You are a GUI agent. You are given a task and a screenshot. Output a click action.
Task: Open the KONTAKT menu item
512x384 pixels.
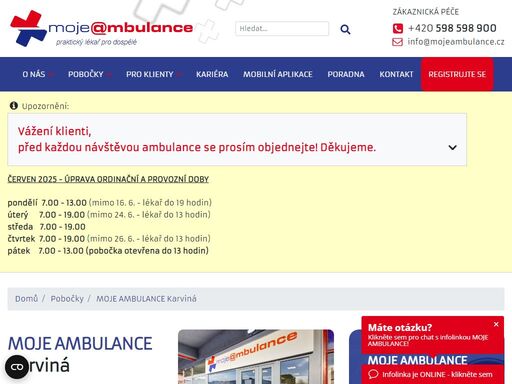pyautogui.click(x=396, y=74)
